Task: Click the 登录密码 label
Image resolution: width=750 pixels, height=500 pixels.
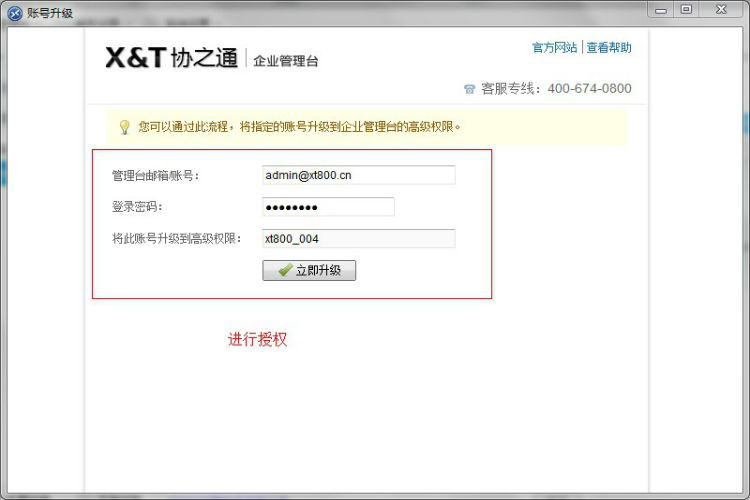Action: [137, 207]
